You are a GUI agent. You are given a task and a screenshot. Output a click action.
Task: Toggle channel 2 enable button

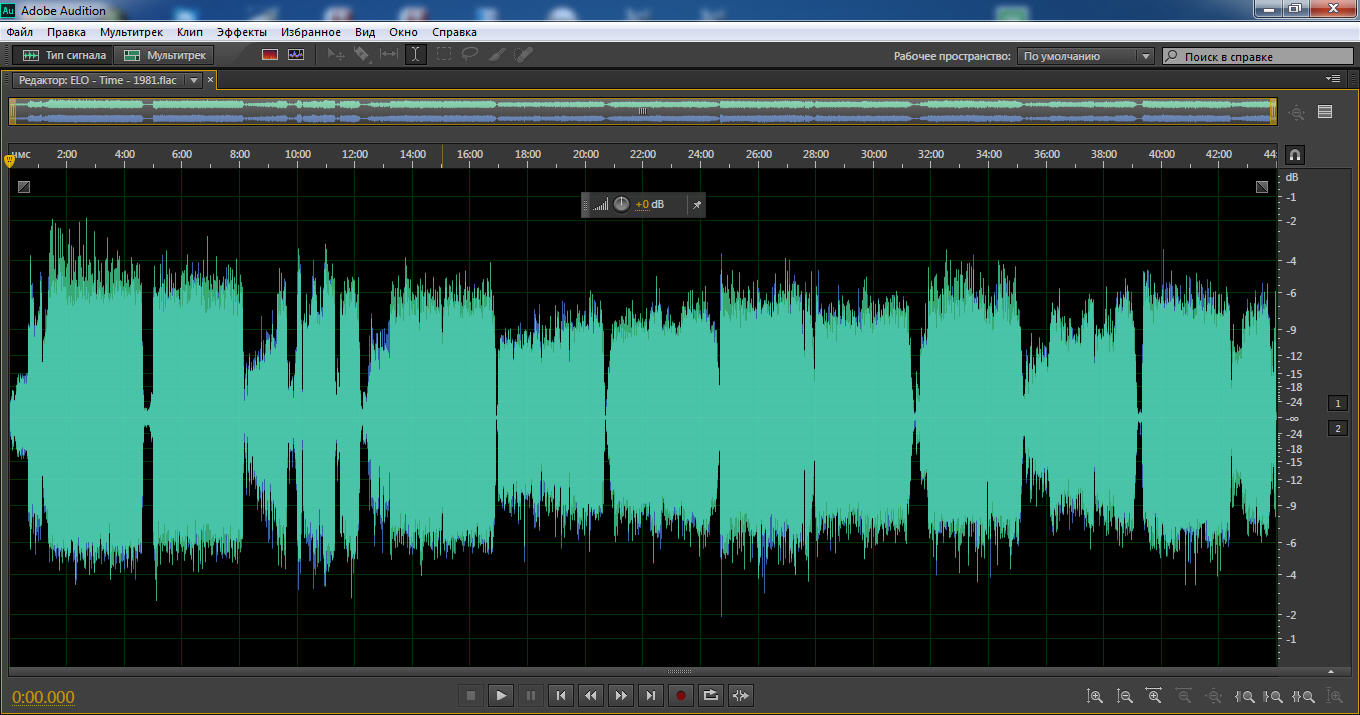click(x=1338, y=428)
